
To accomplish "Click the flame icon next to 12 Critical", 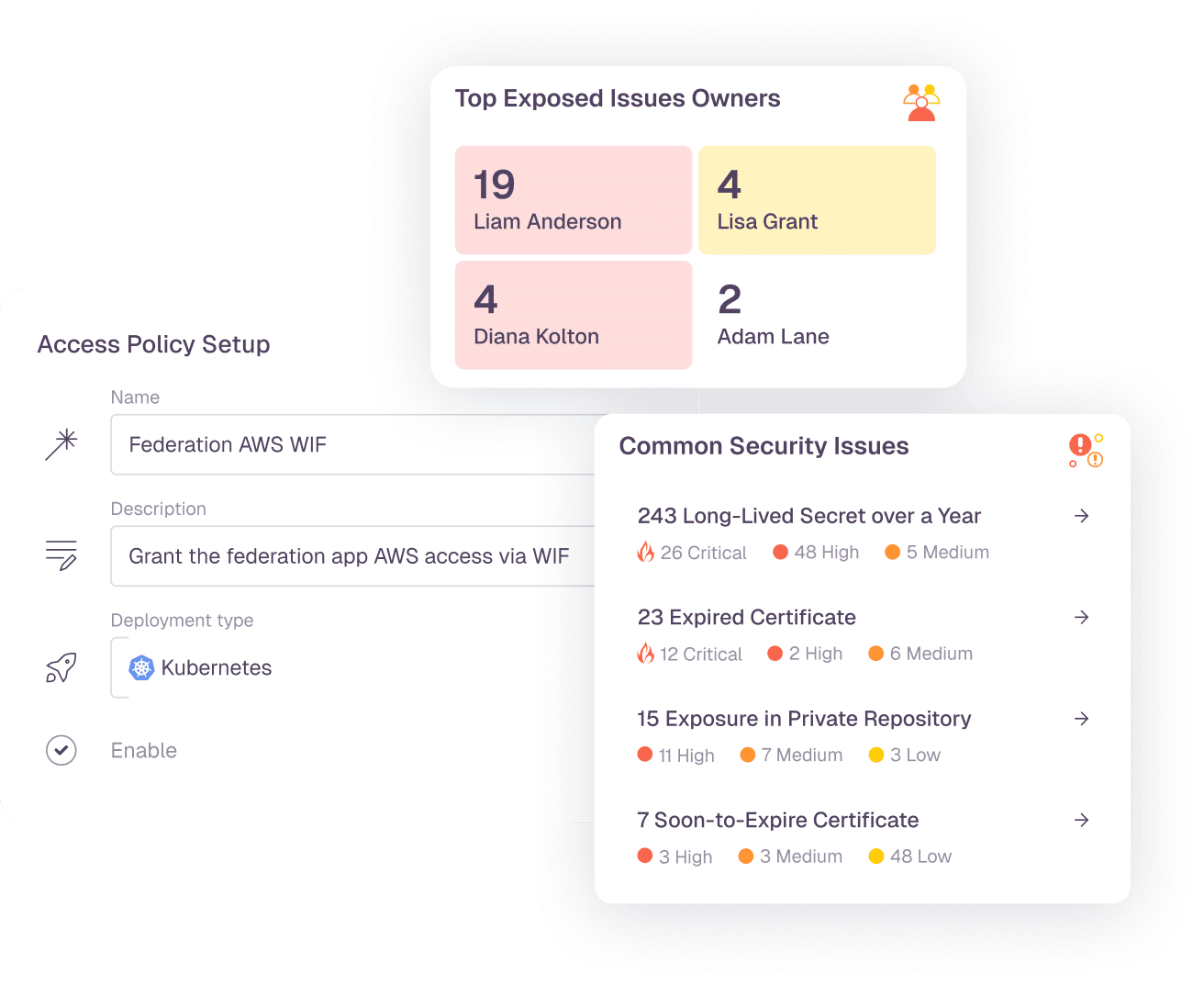I will pyautogui.click(x=646, y=654).
